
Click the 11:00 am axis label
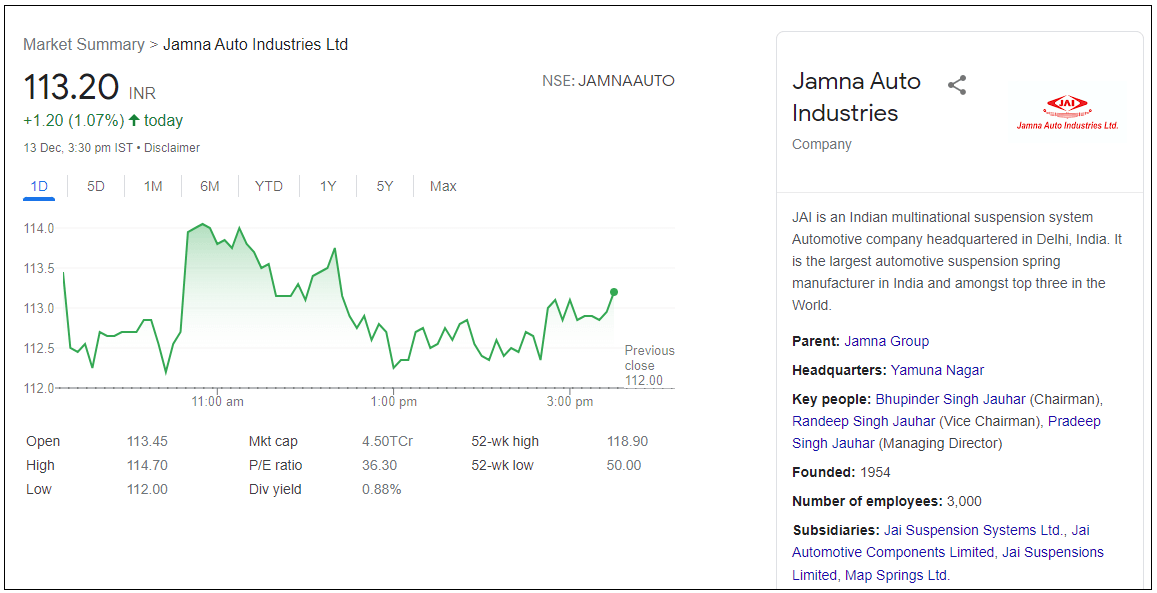coord(217,402)
